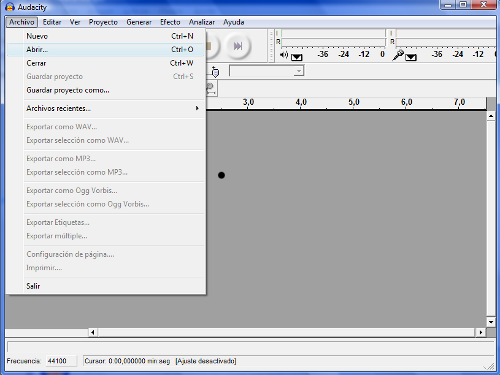This screenshot has height=375, width=500.
Task: Click Exportar selección como MP3... entry
Action: click(106, 172)
